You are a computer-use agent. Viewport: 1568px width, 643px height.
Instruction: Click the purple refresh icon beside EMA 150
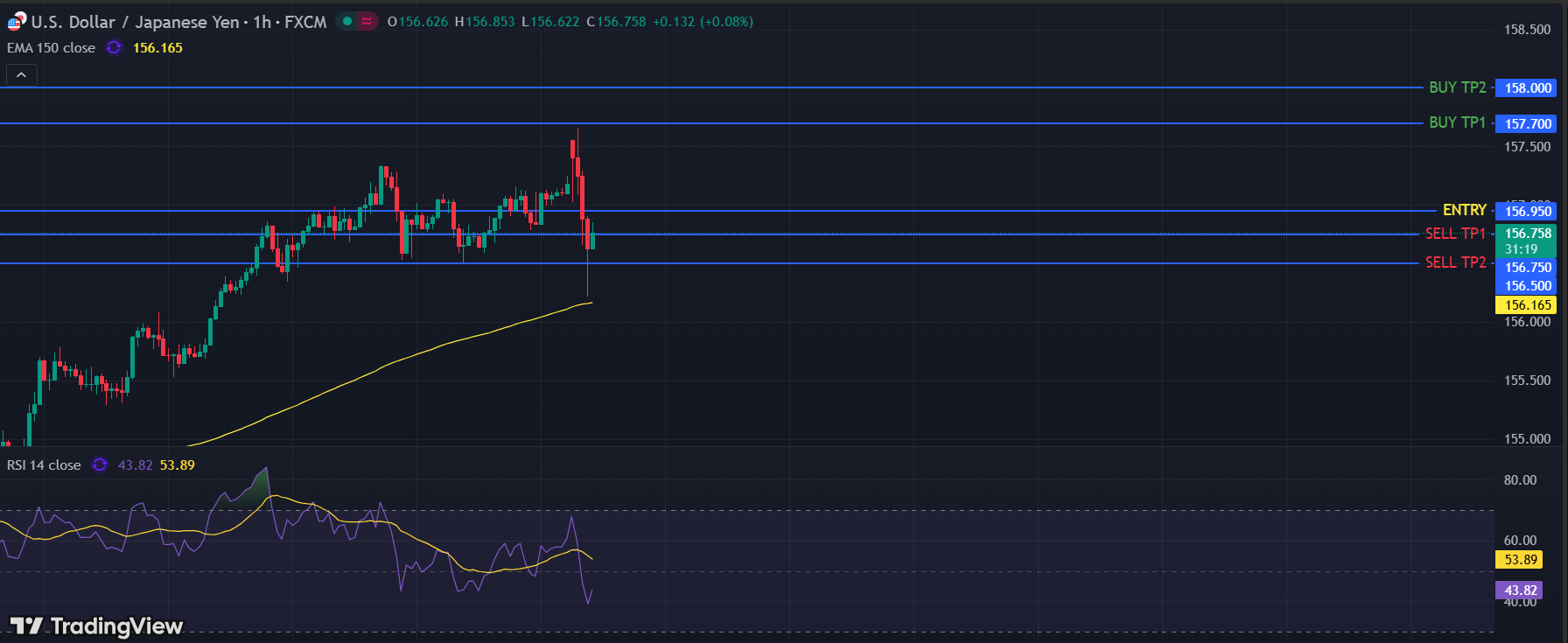(x=114, y=48)
